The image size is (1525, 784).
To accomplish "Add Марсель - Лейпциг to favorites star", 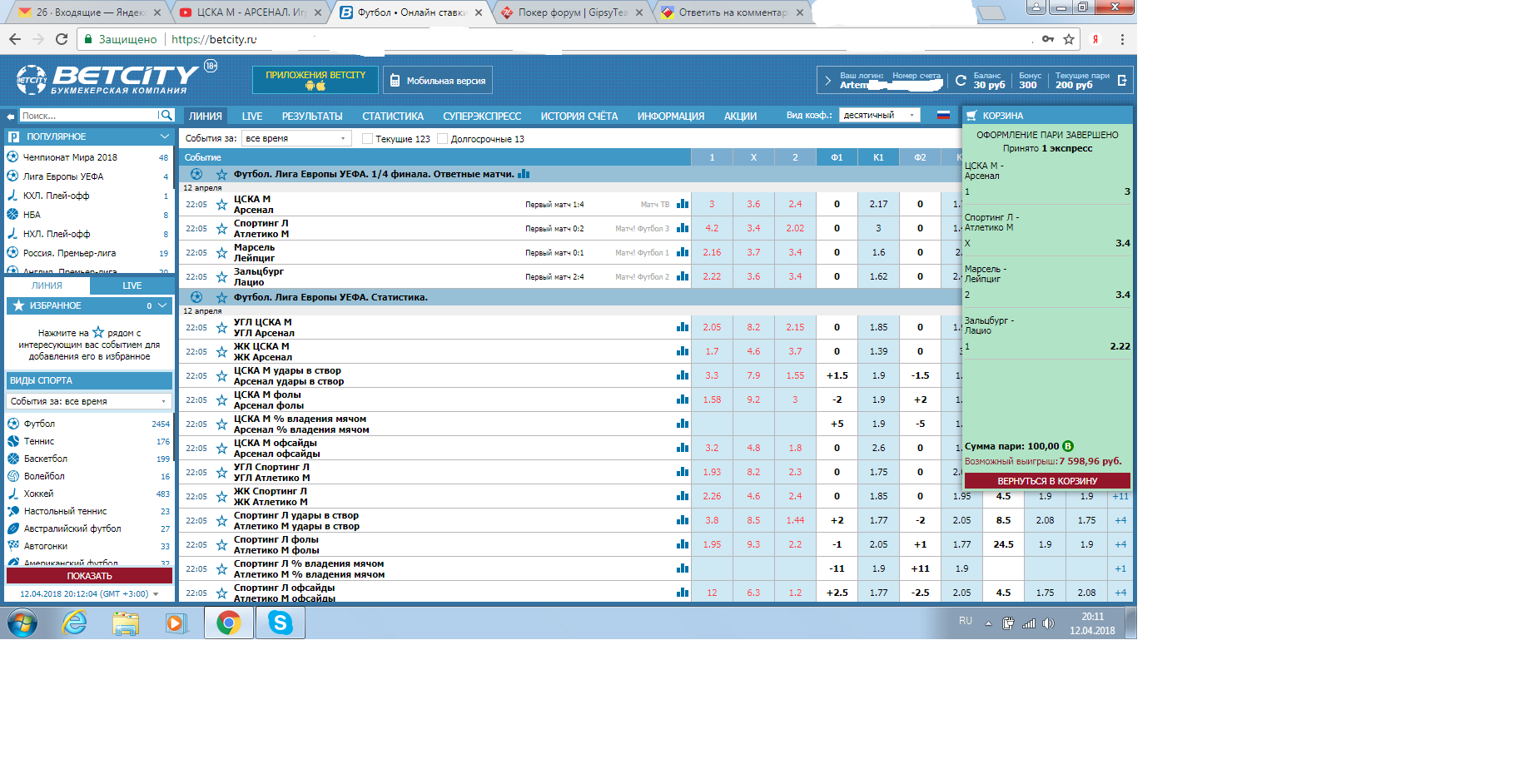I will click(221, 253).
